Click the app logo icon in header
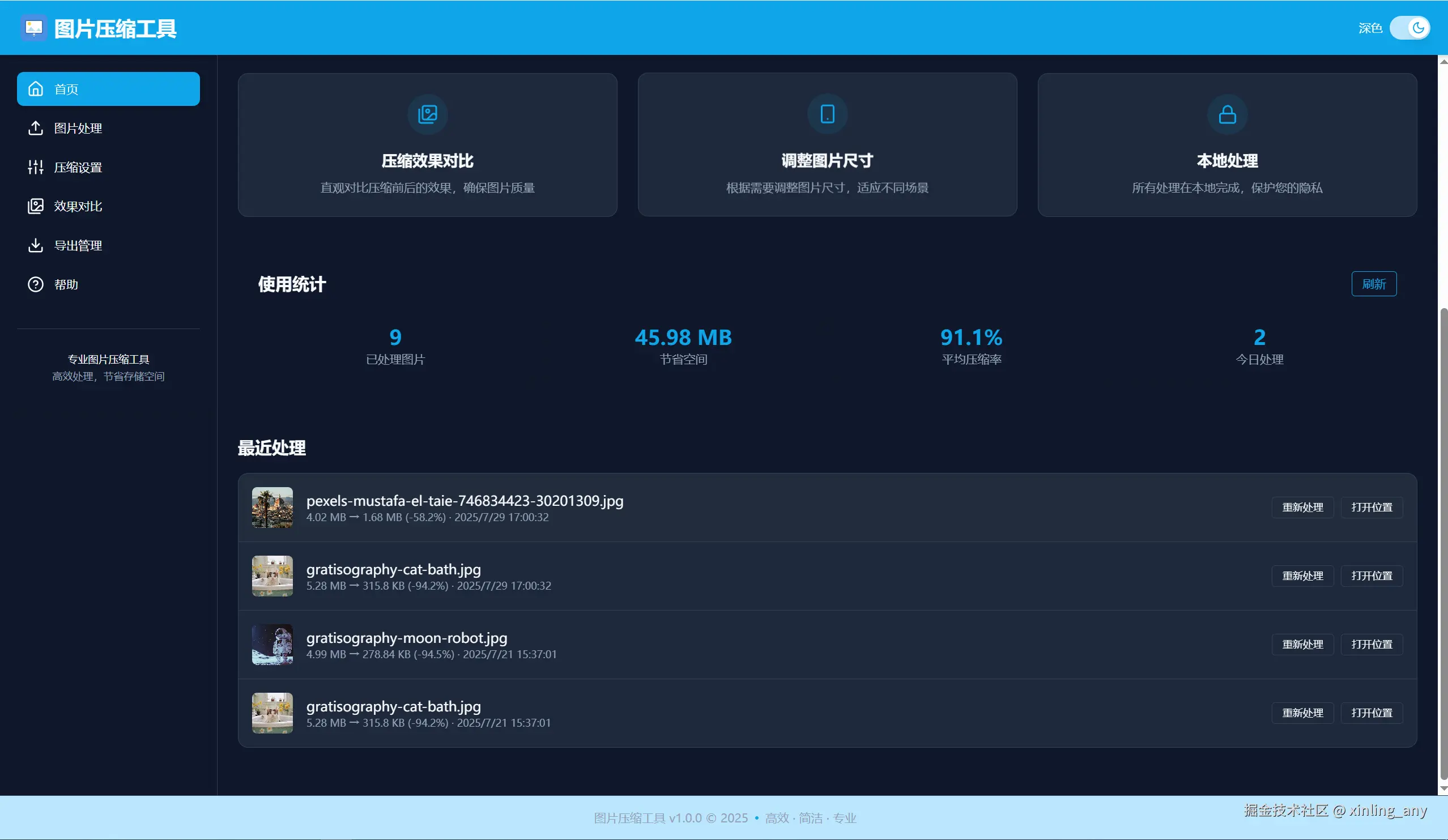The width and height of the screenshot is (1448, 840). tap(34, 28)
